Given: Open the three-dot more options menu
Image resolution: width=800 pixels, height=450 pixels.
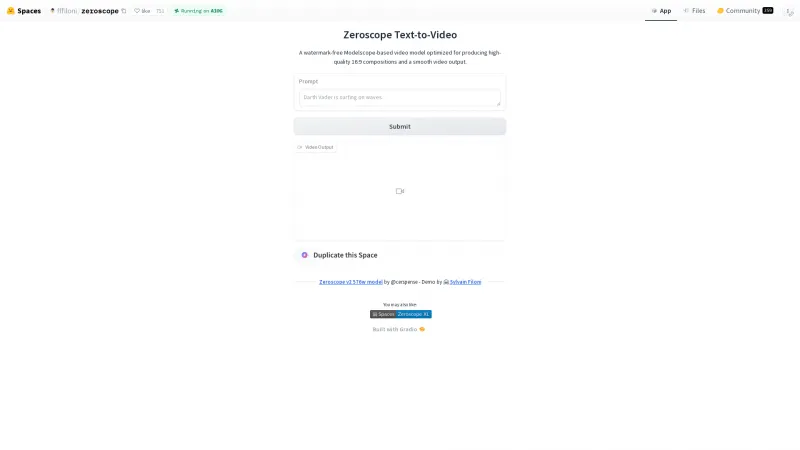Looking at the screenshot, I should pos(789,11).
